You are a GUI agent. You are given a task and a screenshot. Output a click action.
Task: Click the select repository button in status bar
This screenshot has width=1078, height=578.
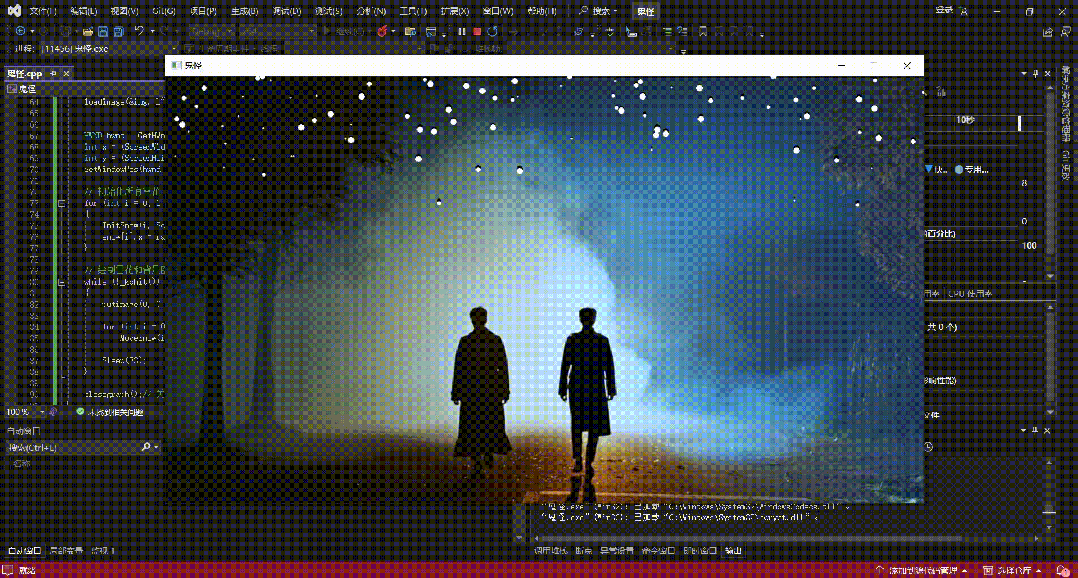point(1010,570)
